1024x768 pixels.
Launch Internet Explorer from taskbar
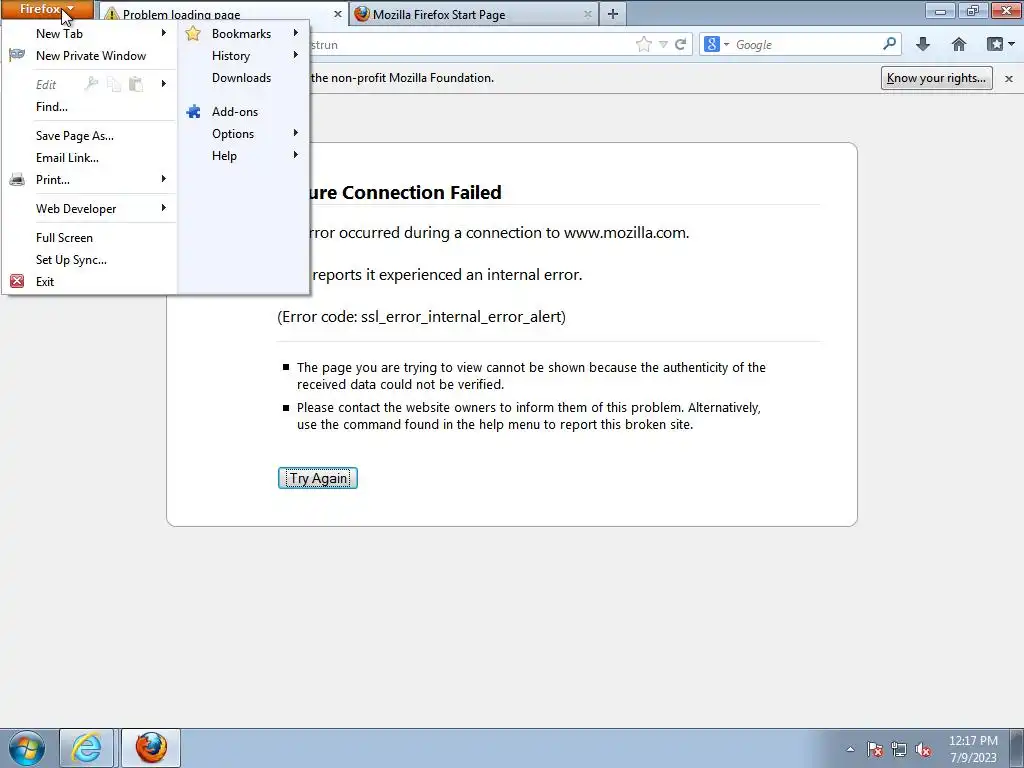pyautogui.click(x=87, y=748)
